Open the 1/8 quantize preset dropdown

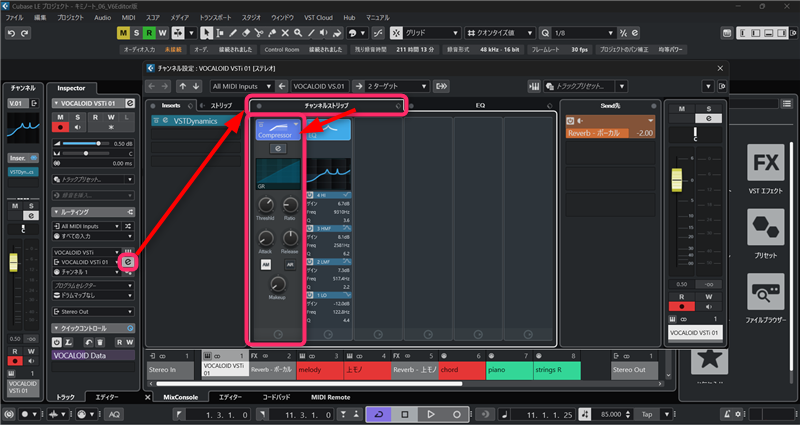coord(584,33)
